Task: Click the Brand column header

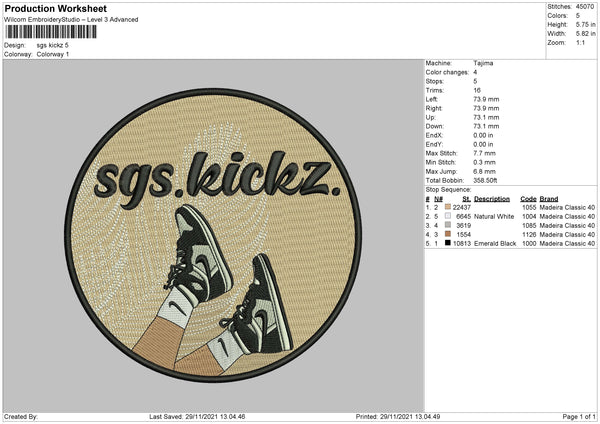Action: 551,197
